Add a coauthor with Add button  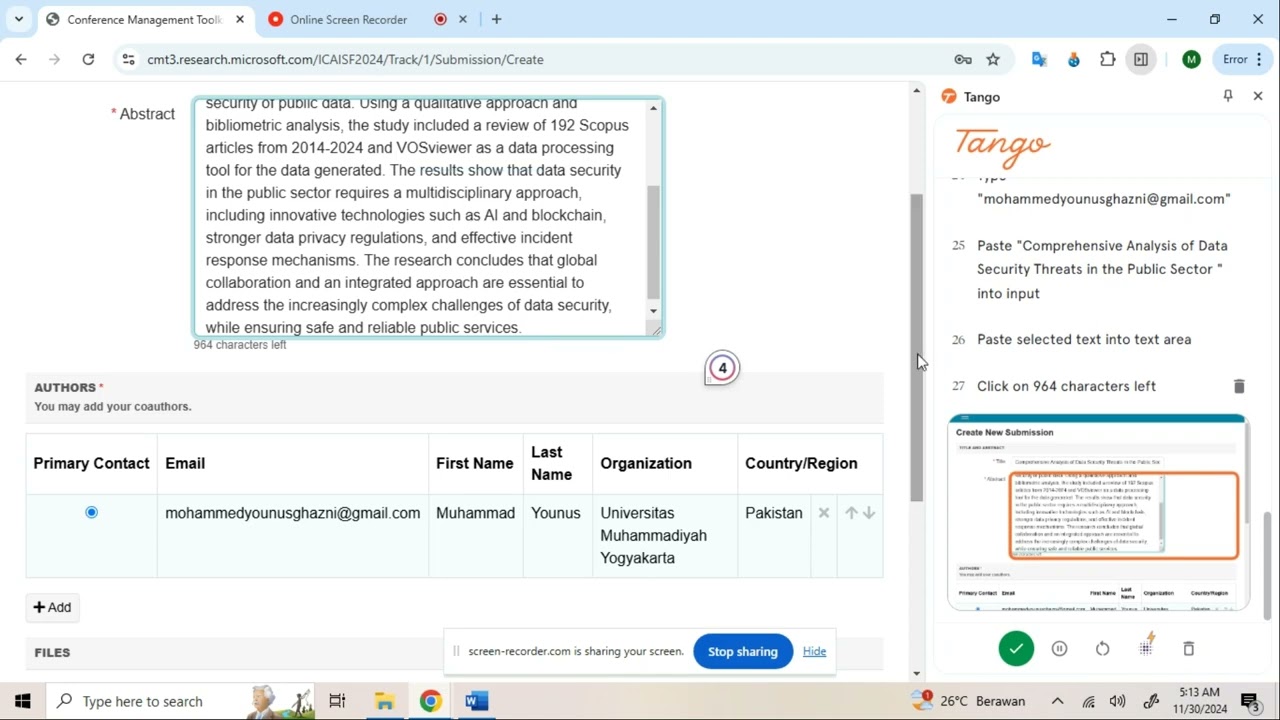pos(52,607)
